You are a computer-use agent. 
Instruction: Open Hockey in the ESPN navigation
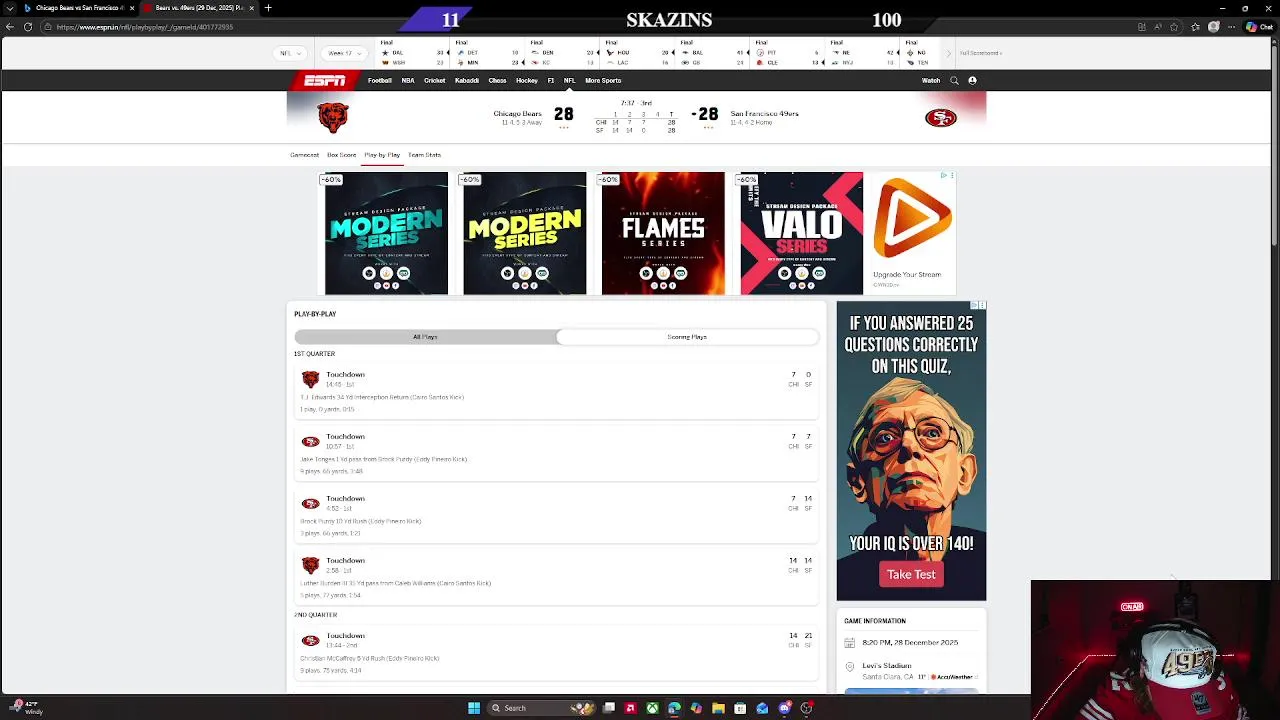(x=527, y=80)
